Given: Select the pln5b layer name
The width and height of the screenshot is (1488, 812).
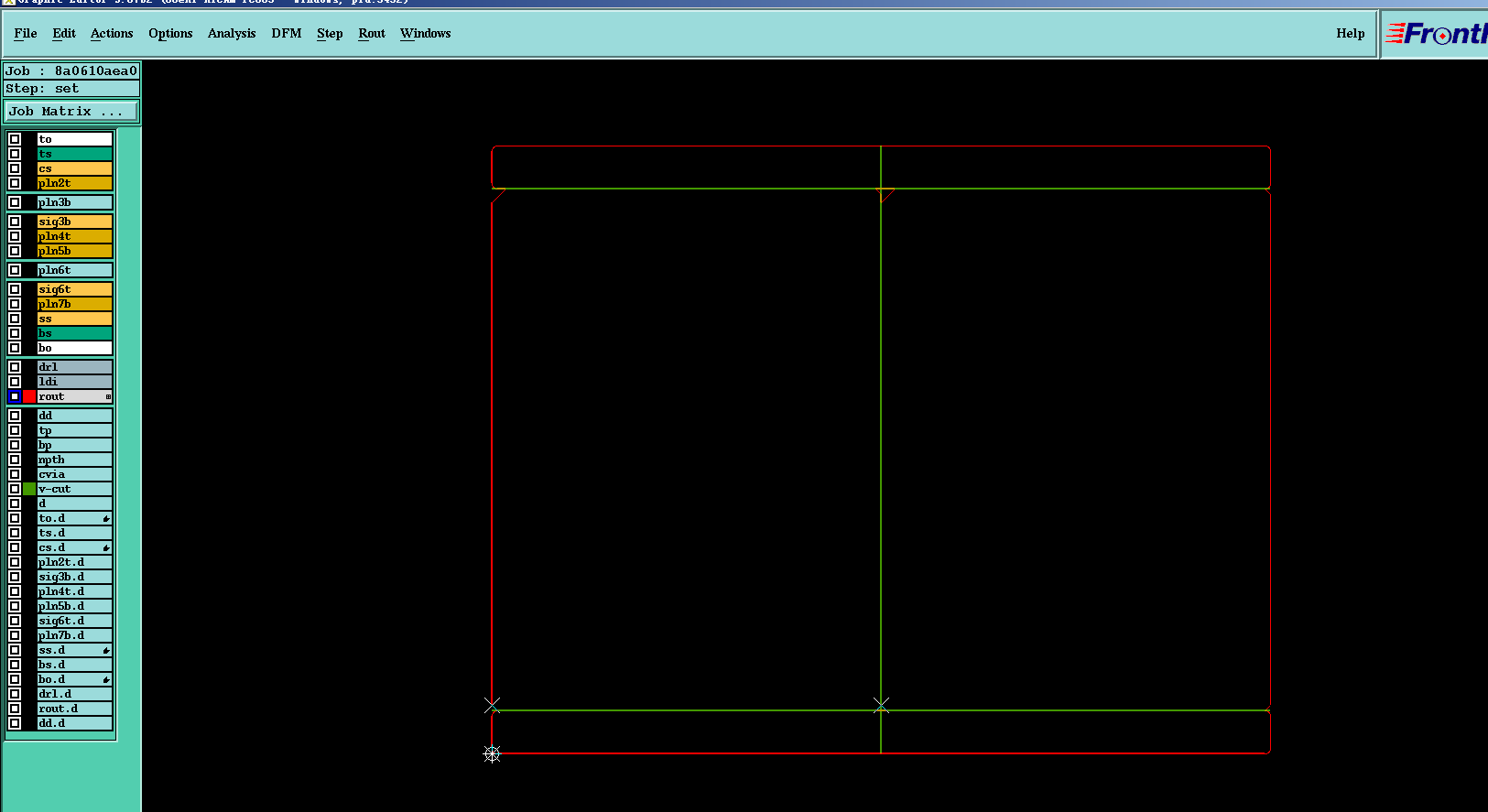Looking at the screenshot, I should (x=74, y=251).
